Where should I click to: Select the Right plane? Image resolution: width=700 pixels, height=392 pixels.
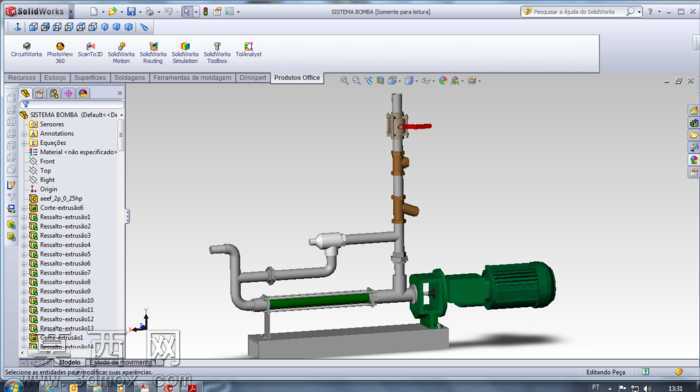42,180
